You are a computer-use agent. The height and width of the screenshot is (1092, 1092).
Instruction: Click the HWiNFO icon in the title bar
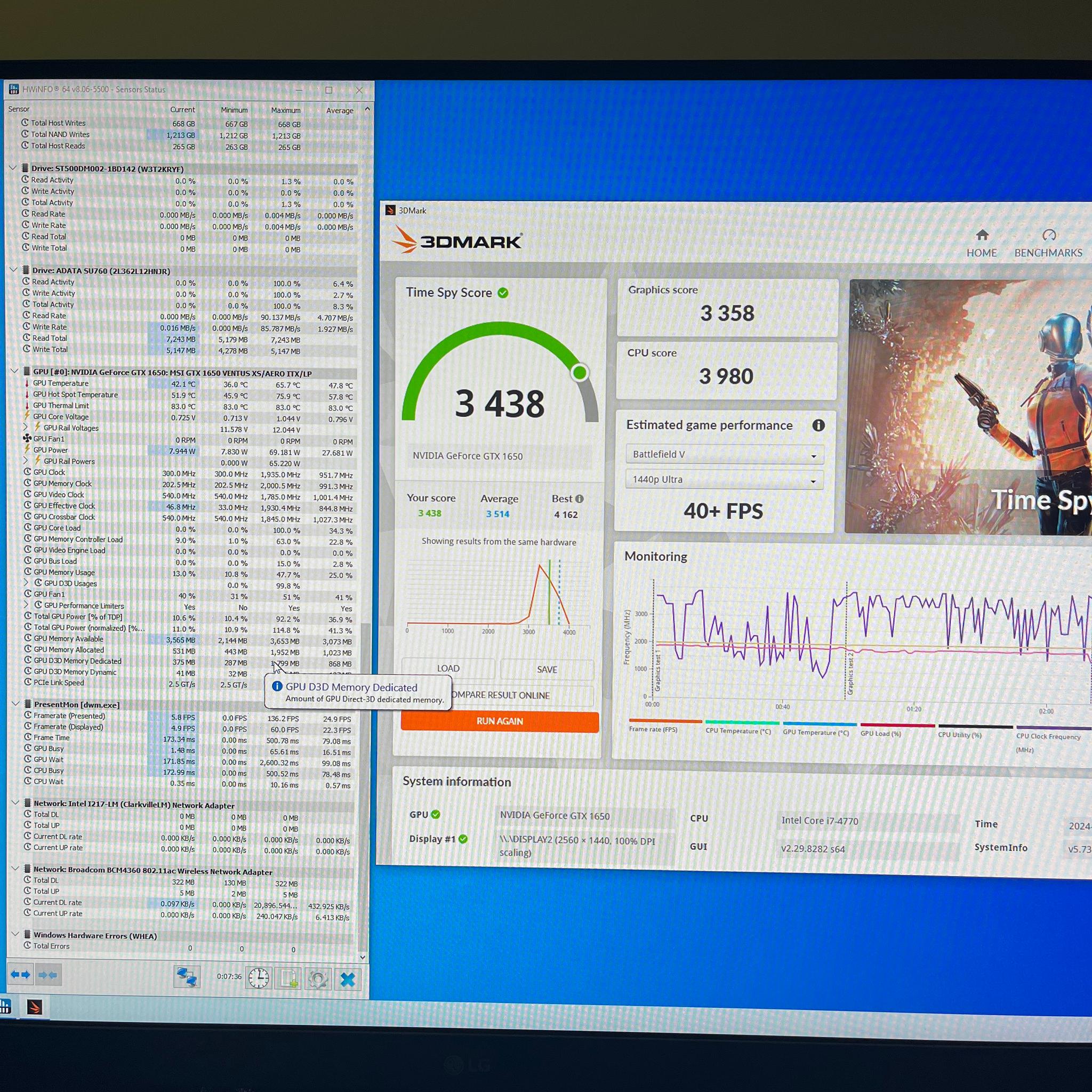coord(13,89)
